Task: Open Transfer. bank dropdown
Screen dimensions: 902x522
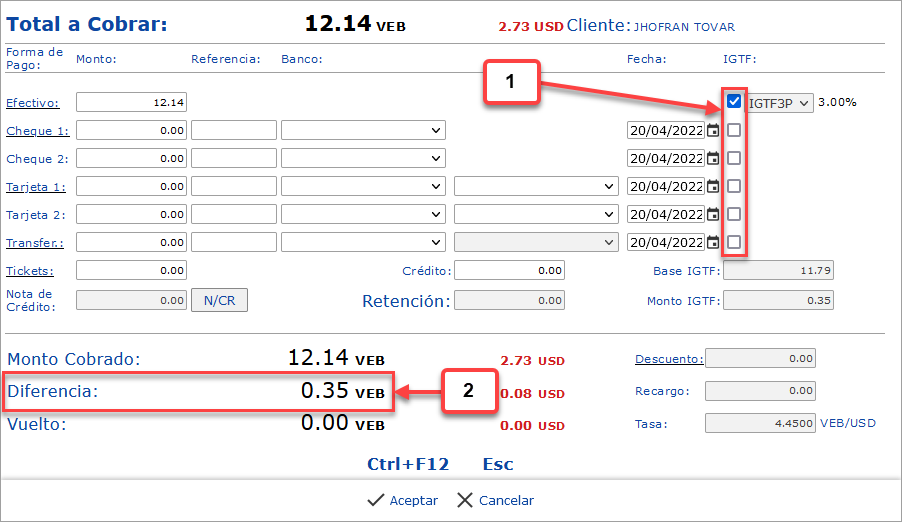Action: 363,242
